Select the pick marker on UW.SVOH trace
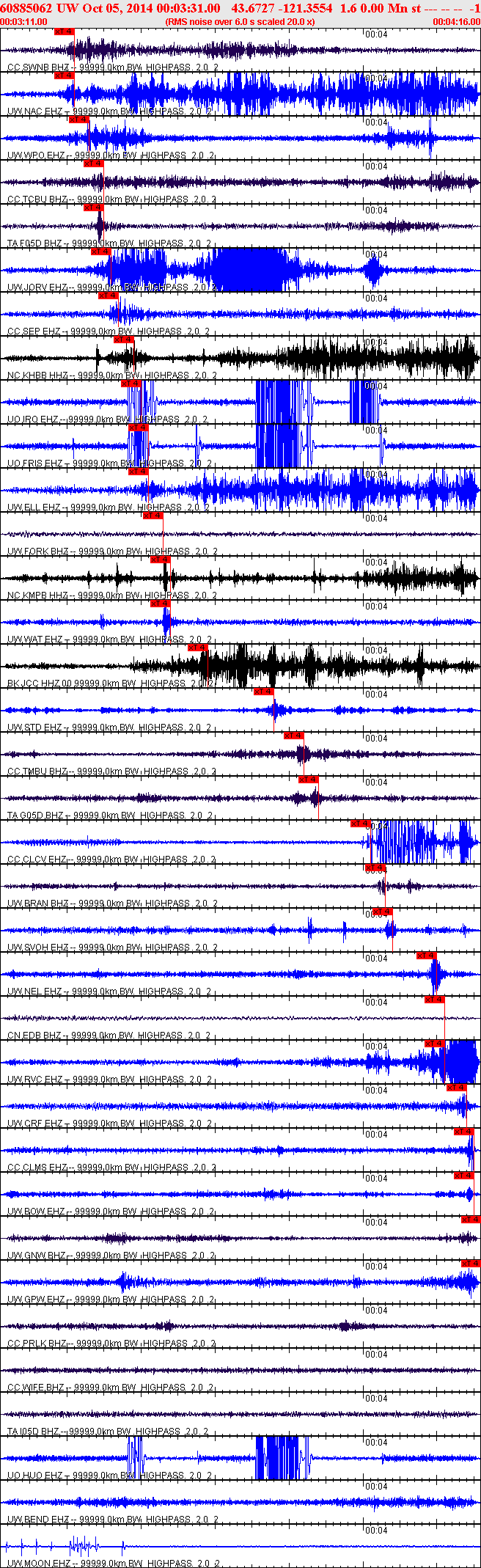Screen dimensions: 481x1568 coord(383,912)
